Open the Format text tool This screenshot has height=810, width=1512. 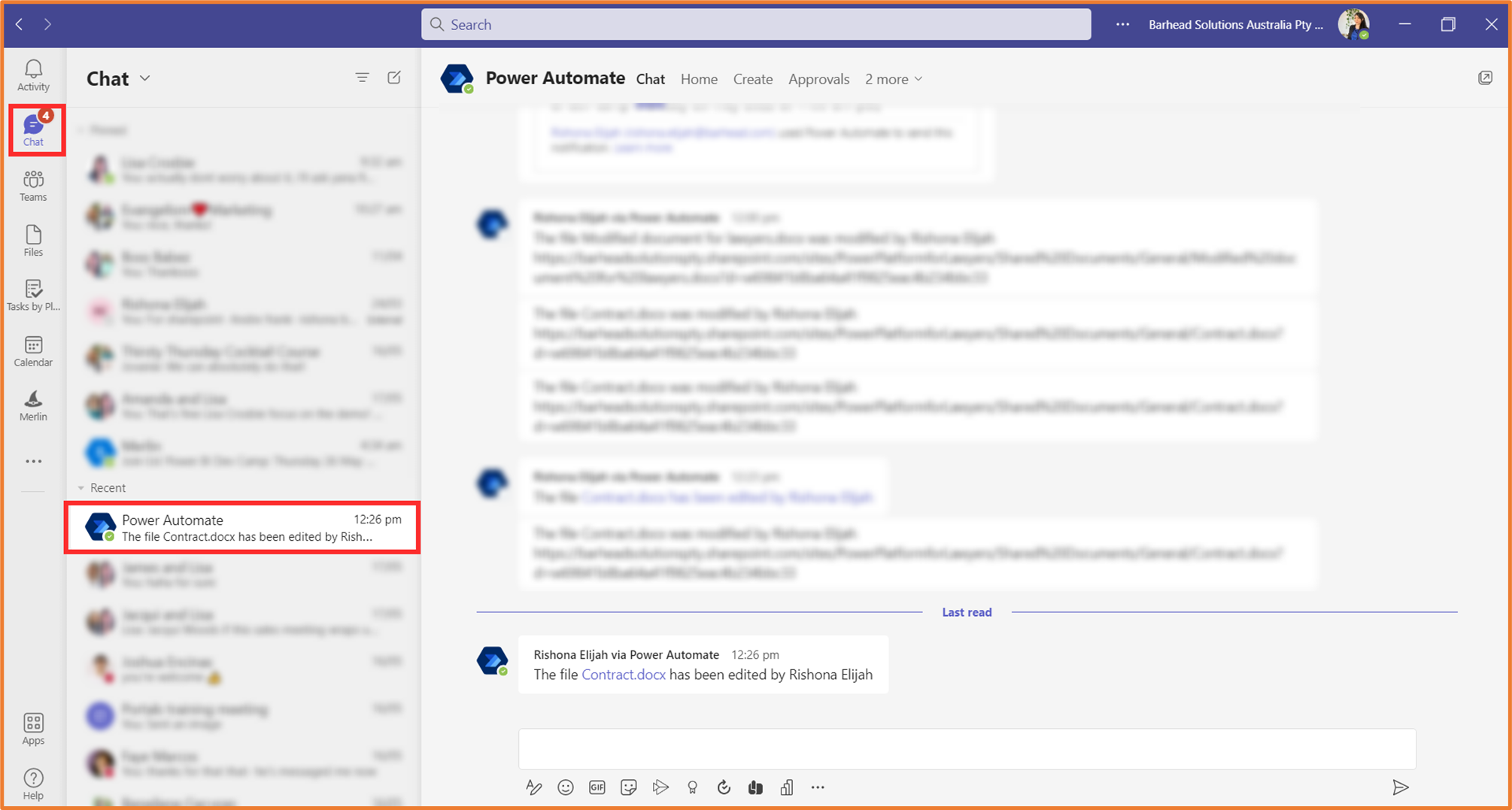pos(533,787)
